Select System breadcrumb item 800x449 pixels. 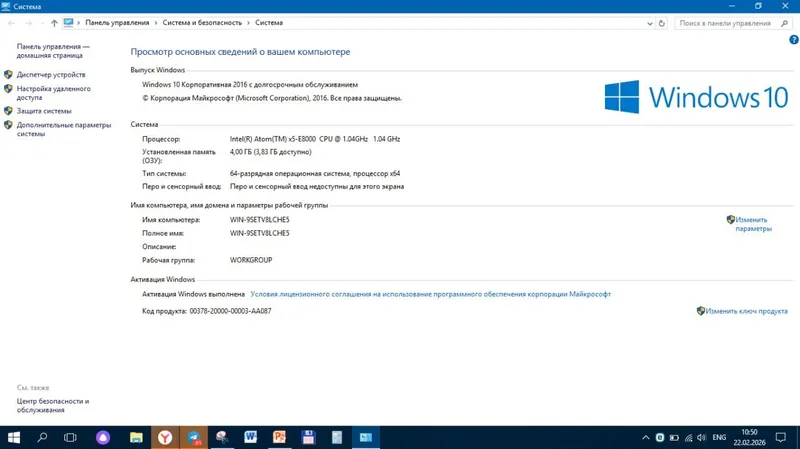pos(269,22)
